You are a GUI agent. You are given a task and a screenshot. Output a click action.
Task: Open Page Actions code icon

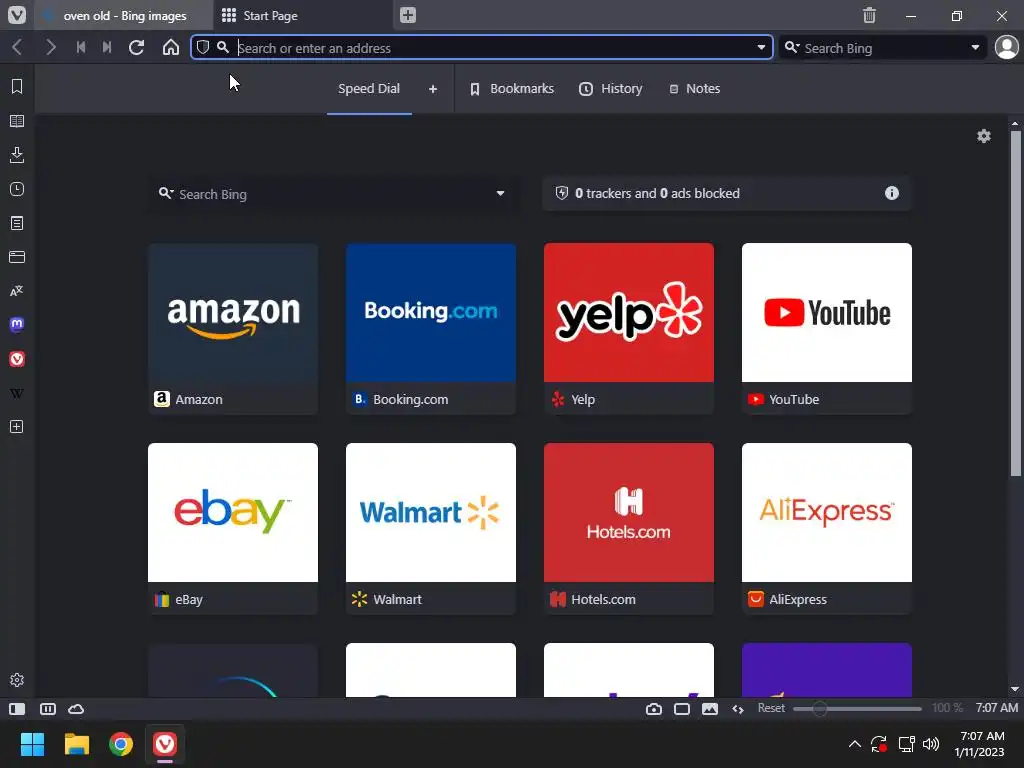[738, 709]
